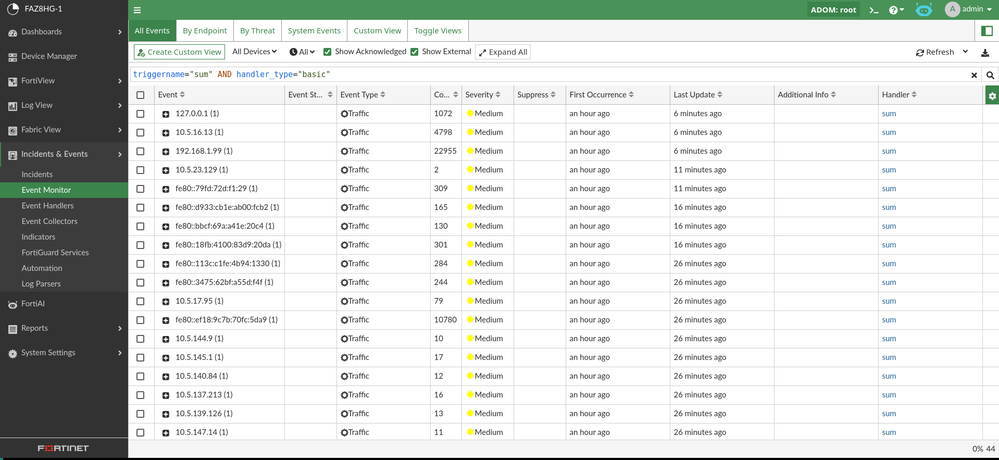Click the Expand All button

(503, 52)
